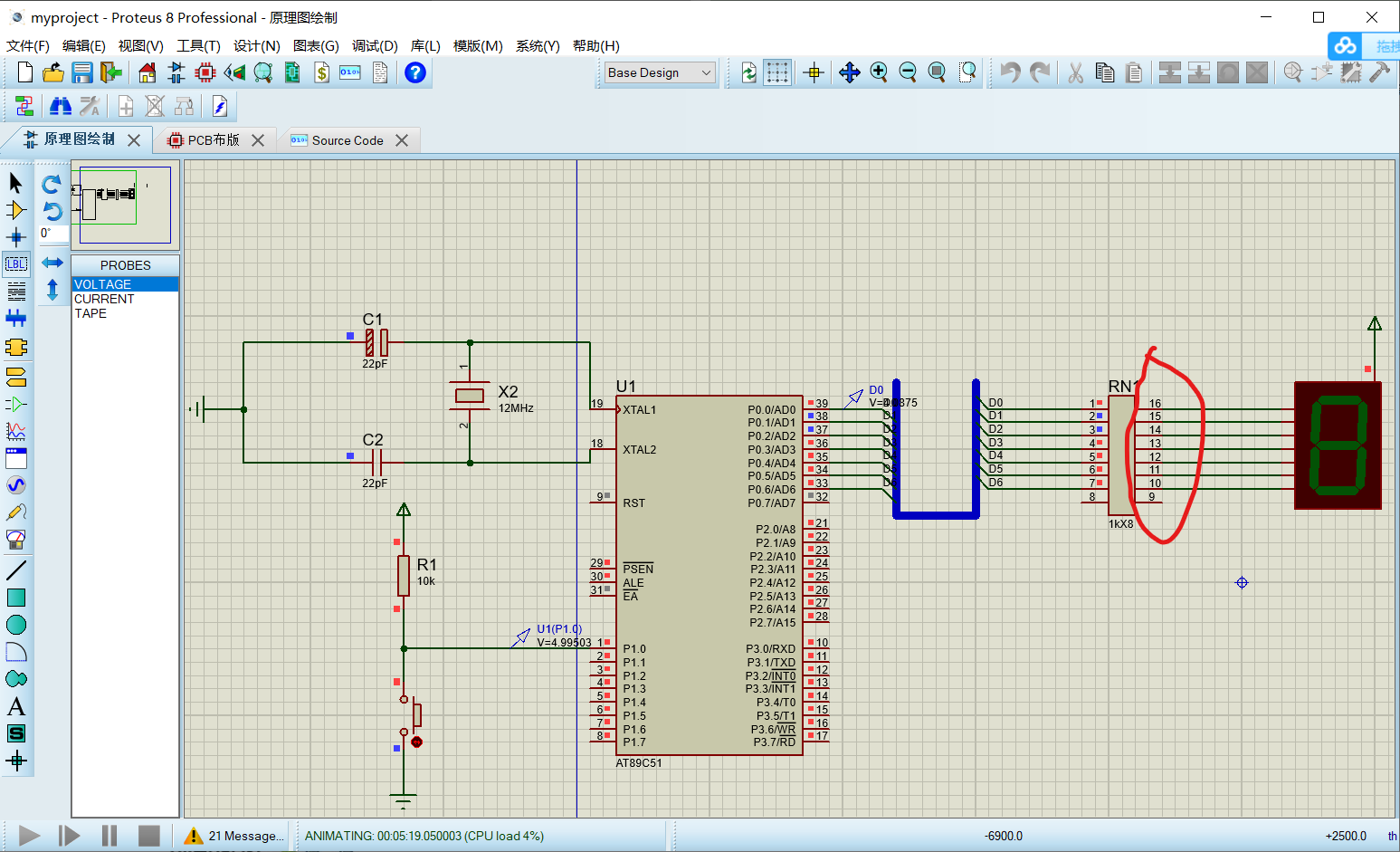Click the Save Project disk icon
Screen dimensions: 1400x852
pos(82,73)
